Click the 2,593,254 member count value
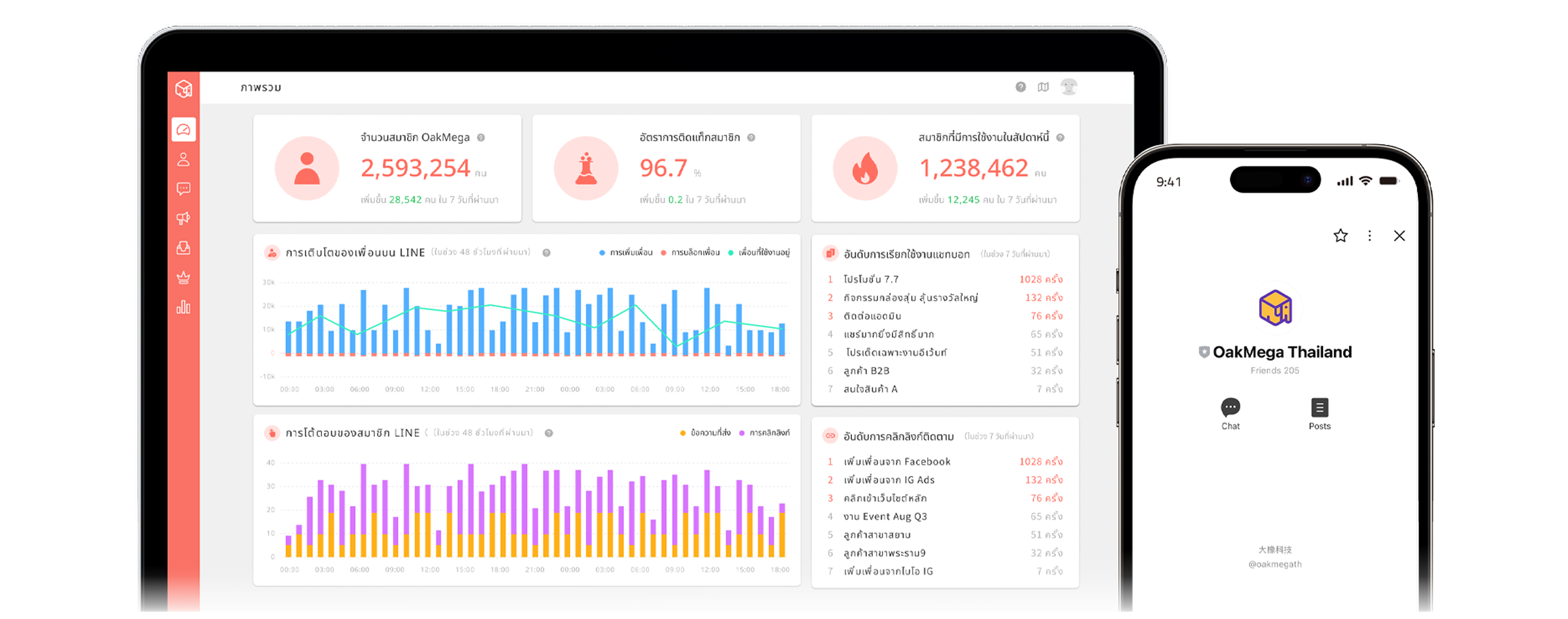The height and width of the screenshot is (619, 1568). click(416, 168)
